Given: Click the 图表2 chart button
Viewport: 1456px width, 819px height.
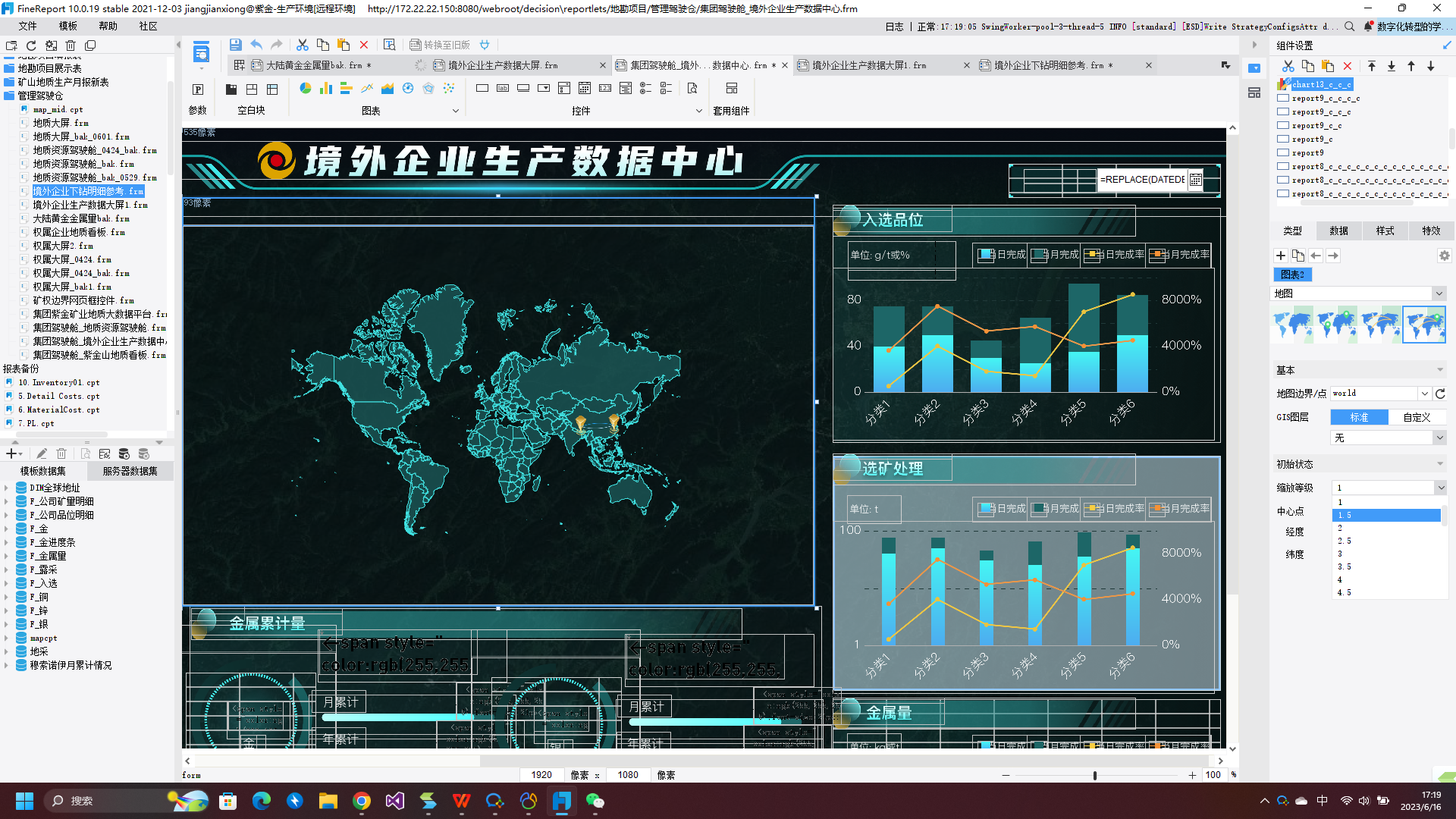Looking at the screenshot, I should (x=1293, y=275).
